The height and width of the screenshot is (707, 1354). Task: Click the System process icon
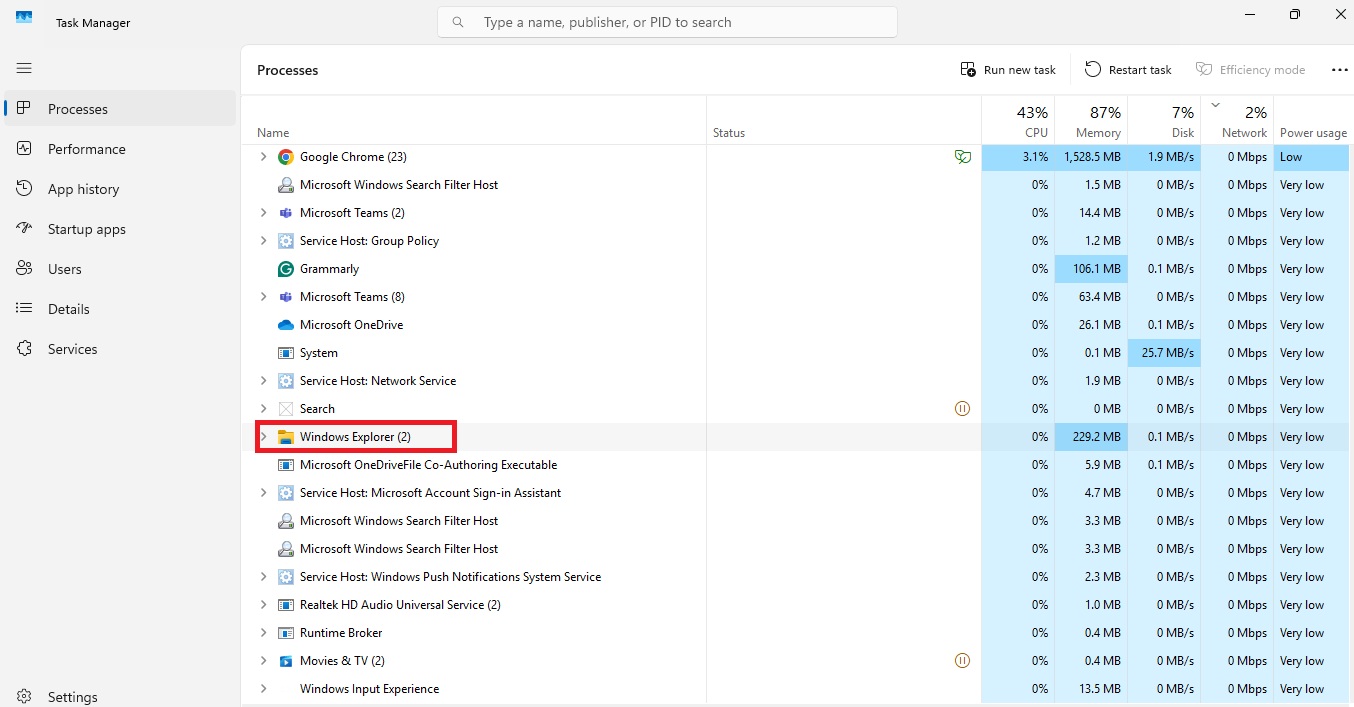click(x=286, y=353)
